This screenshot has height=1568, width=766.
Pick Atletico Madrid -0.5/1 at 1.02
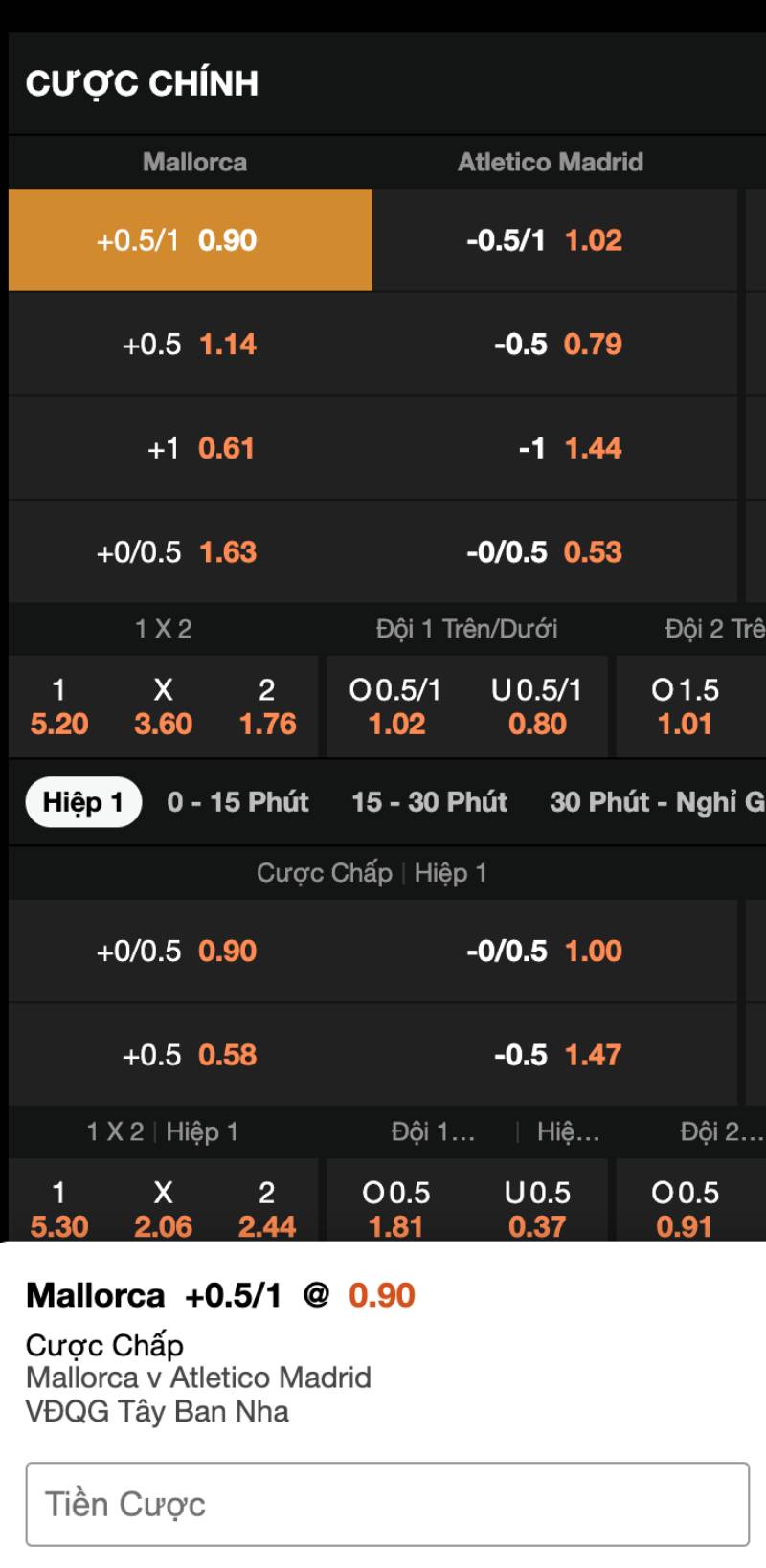tap(553, 239)
